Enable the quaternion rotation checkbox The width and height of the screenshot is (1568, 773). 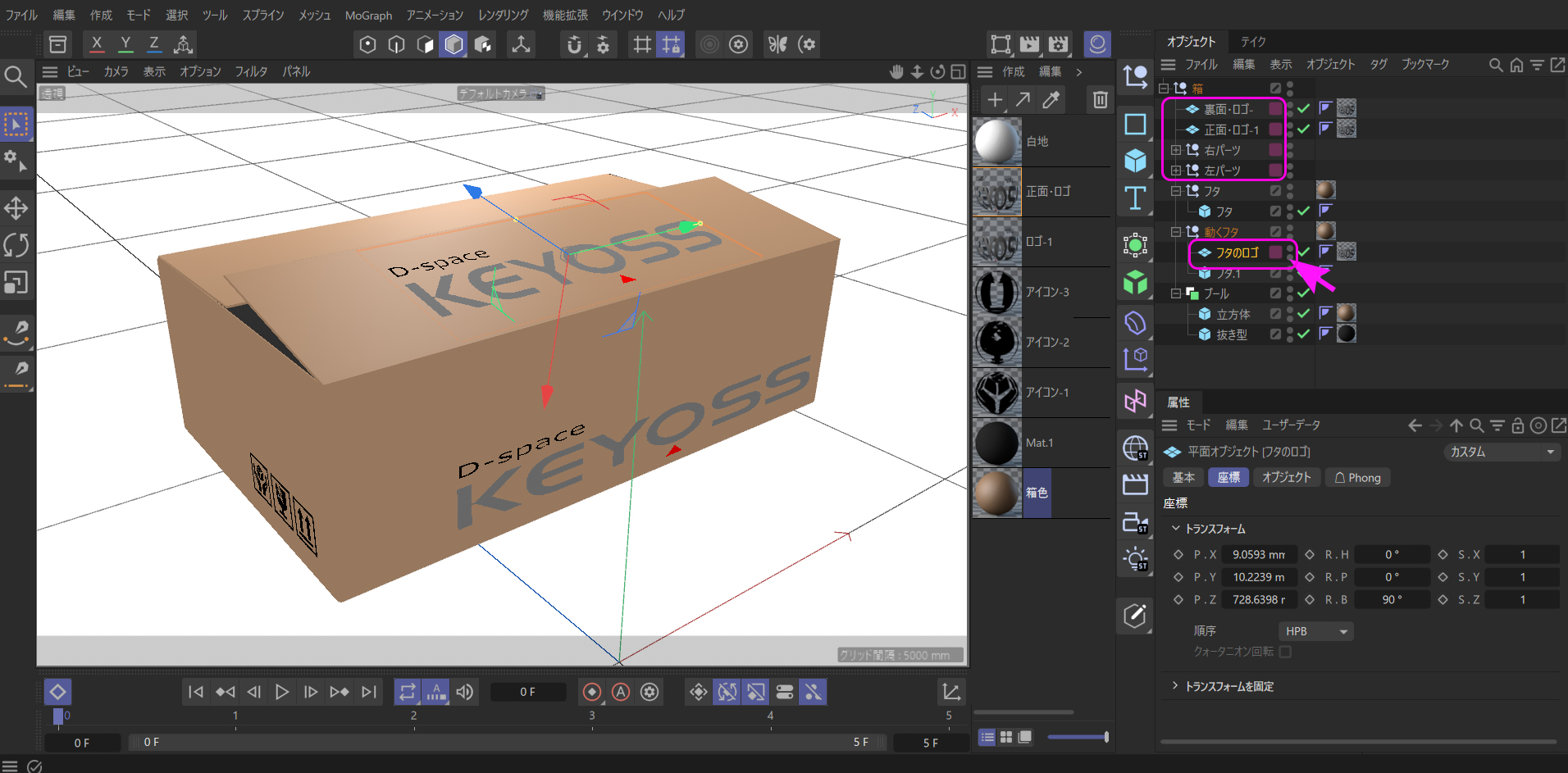(1285, 652)
